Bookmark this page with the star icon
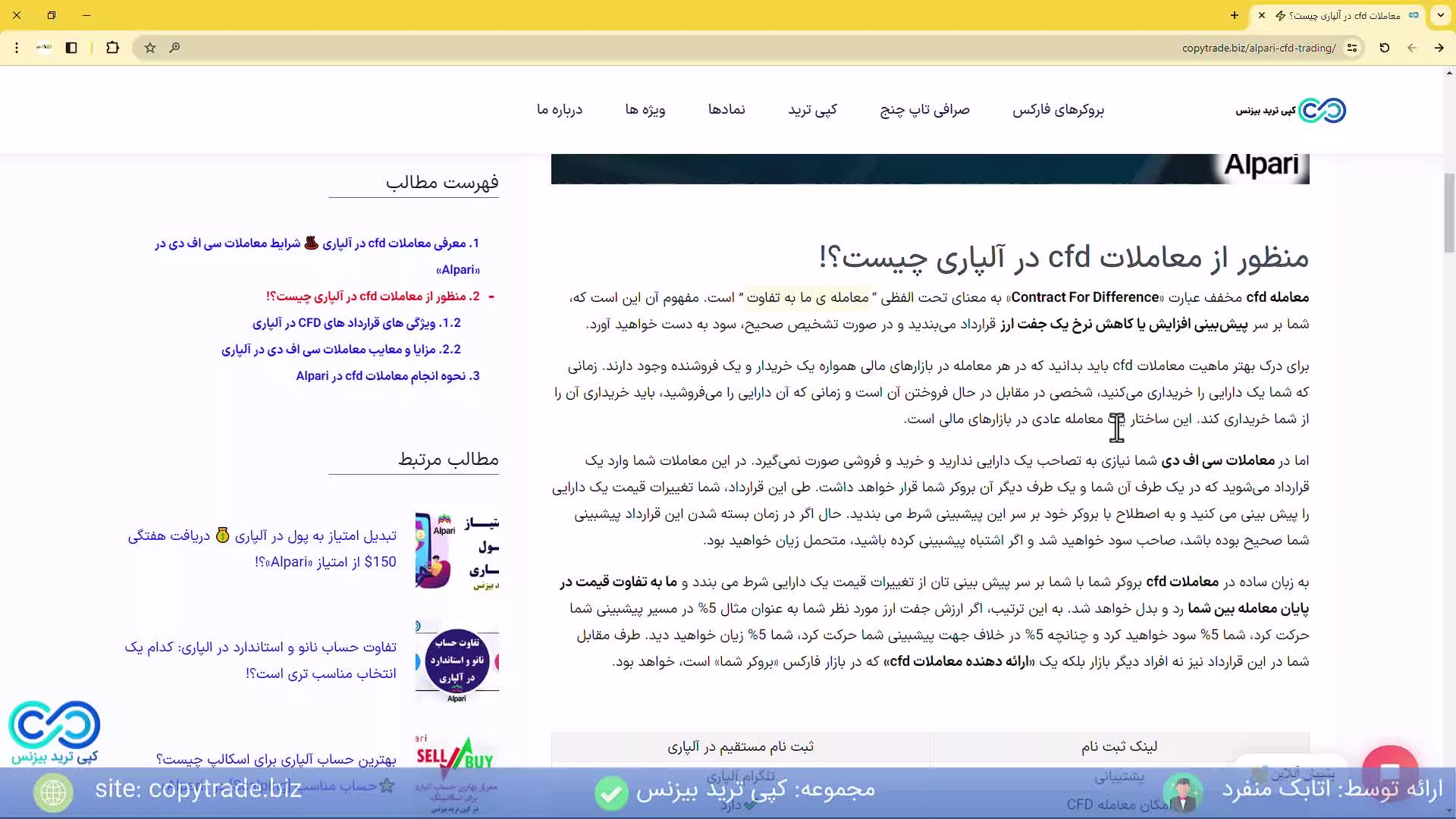The image size is (1456, 819). pyautogui.click(x=150, y=48)
